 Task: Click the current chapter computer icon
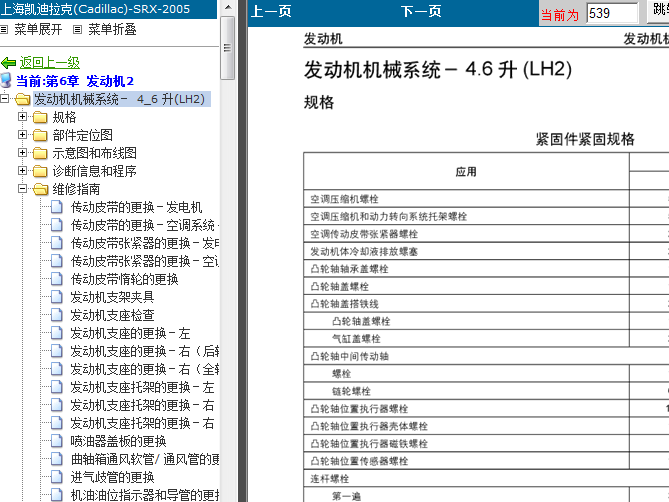(x=6, y=81)
